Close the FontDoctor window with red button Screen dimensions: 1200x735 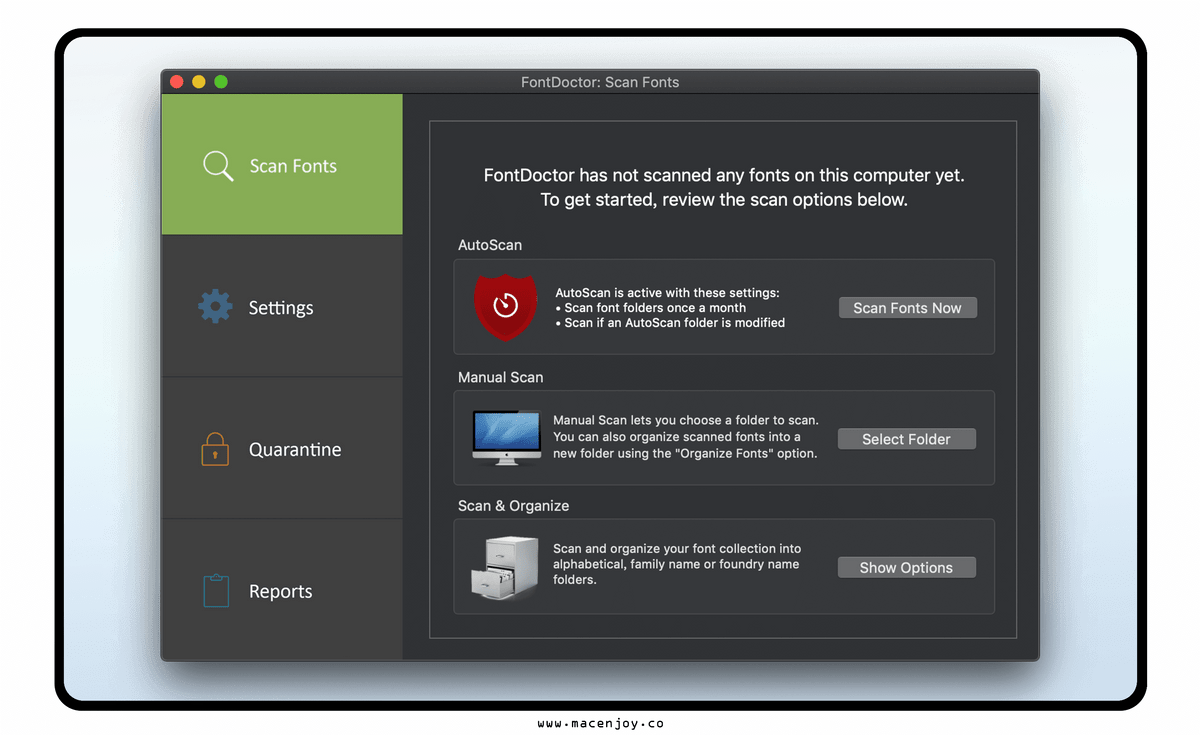coord(177,82)
